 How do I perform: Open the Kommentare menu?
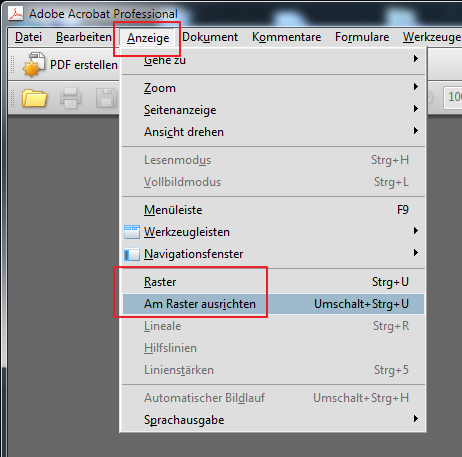coord(286,37)
